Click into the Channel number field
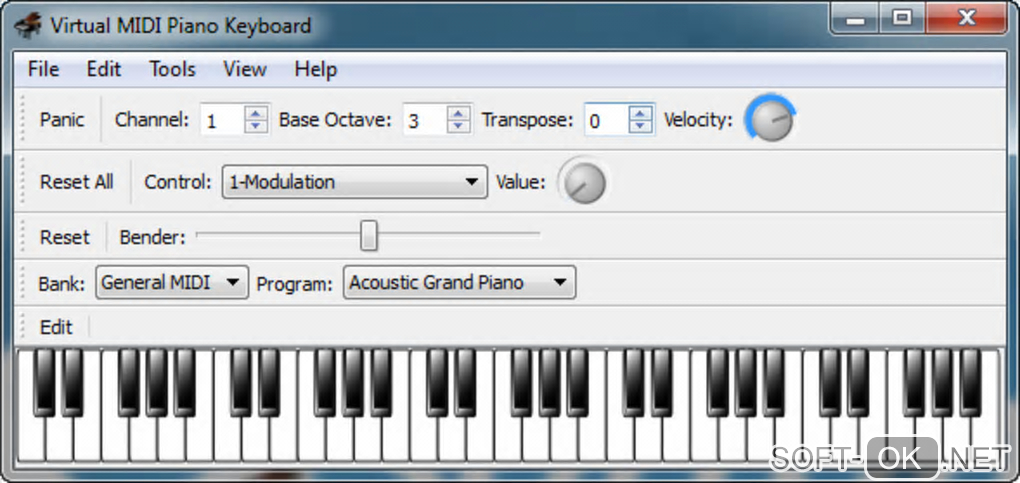Viewport: 1020px width, 483px height. [x=222, y=120]
